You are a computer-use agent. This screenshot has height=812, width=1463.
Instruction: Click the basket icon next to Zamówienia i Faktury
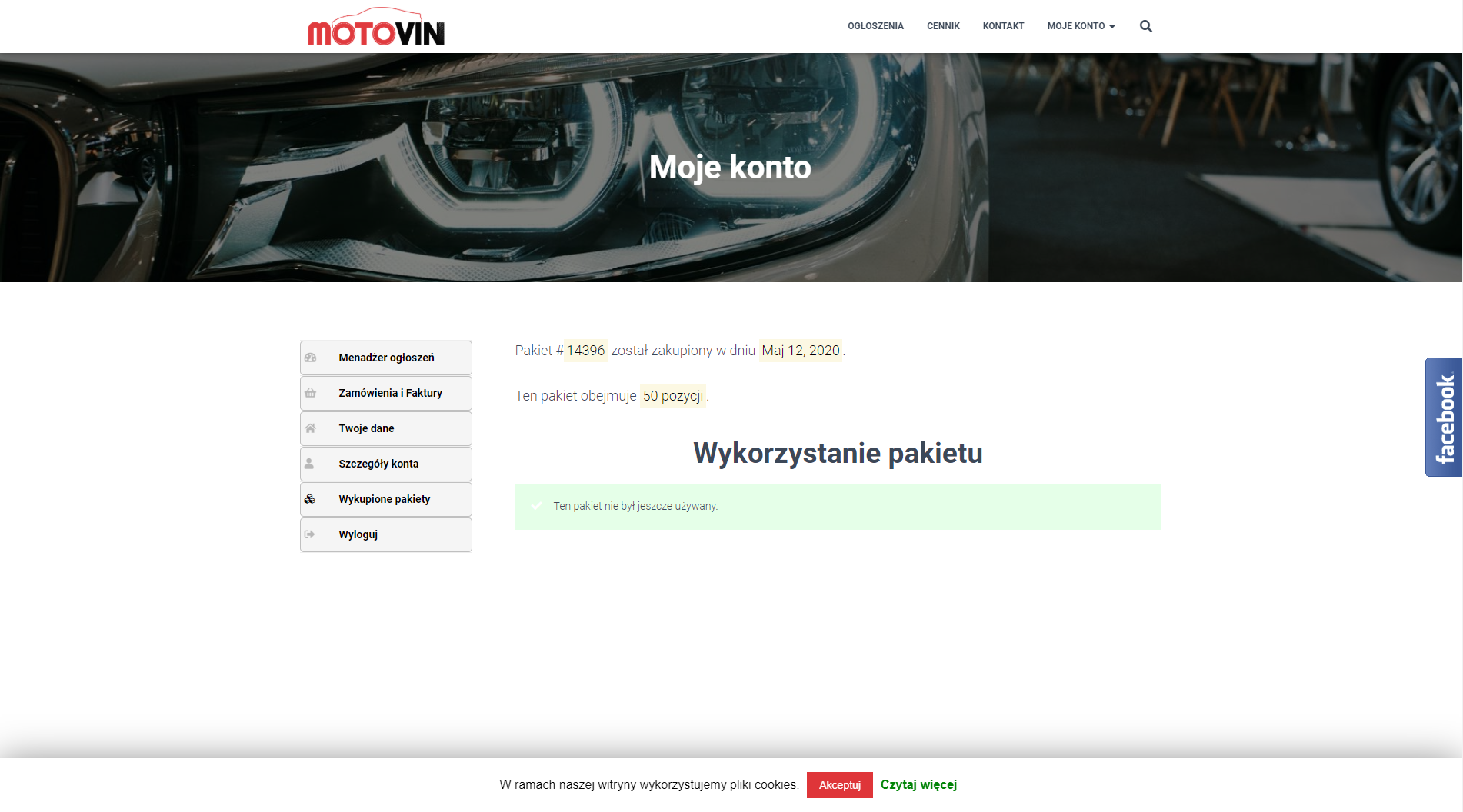[x=311, y=392]
